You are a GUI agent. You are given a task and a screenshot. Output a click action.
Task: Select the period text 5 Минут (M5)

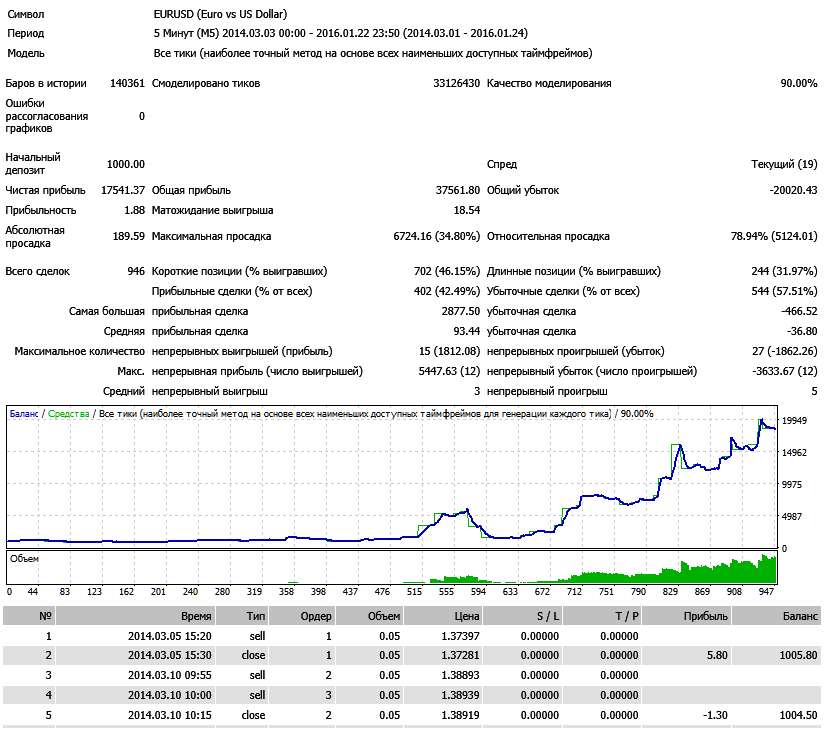coord(186,33)
